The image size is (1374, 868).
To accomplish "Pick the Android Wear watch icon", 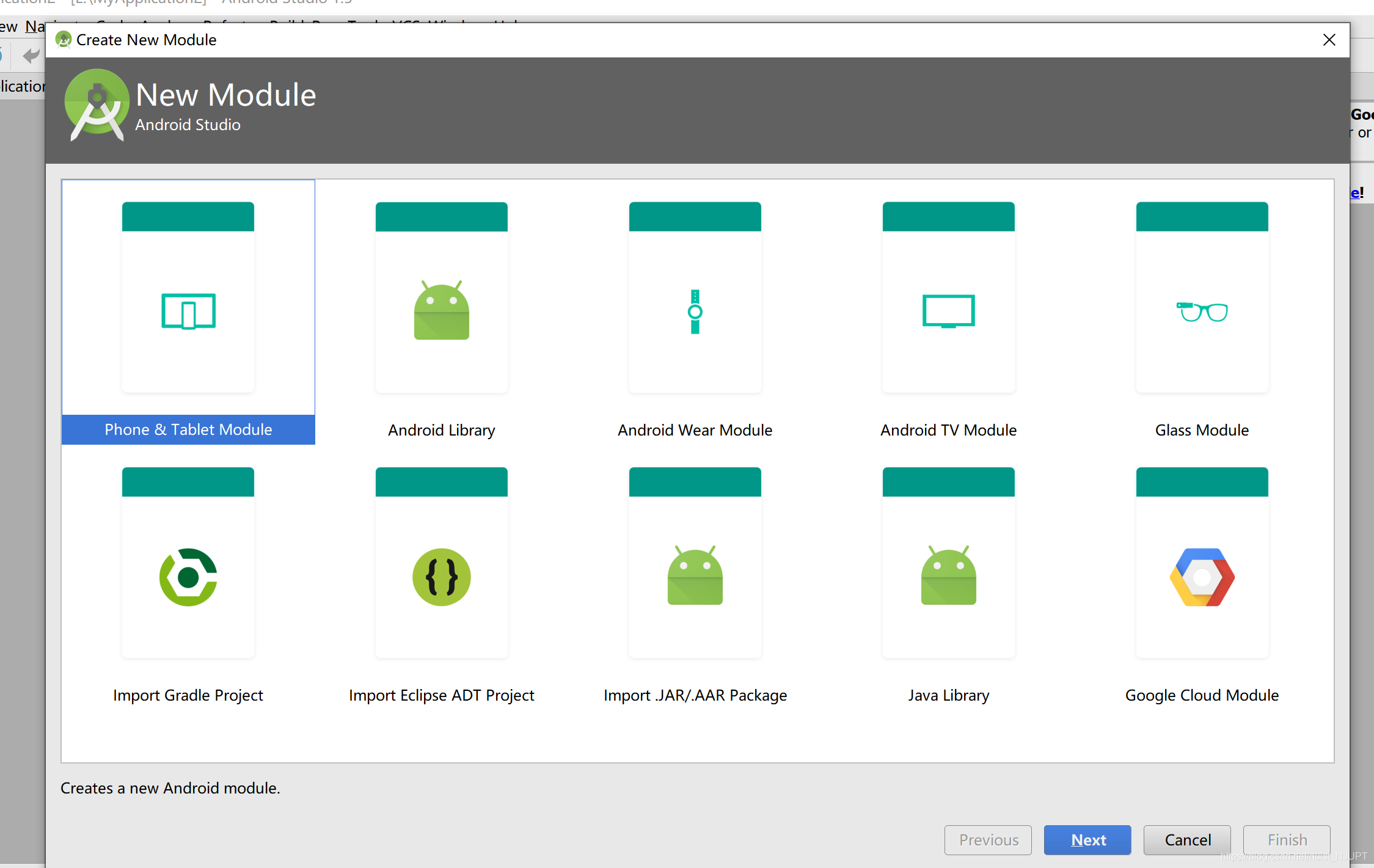I will 695,312.
